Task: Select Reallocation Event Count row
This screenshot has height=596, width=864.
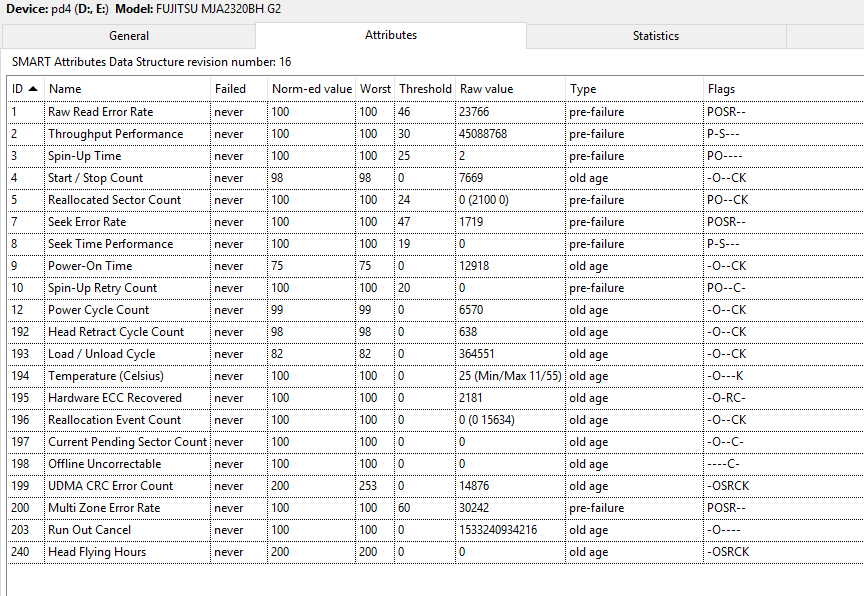Action: [x=436, y=420]
